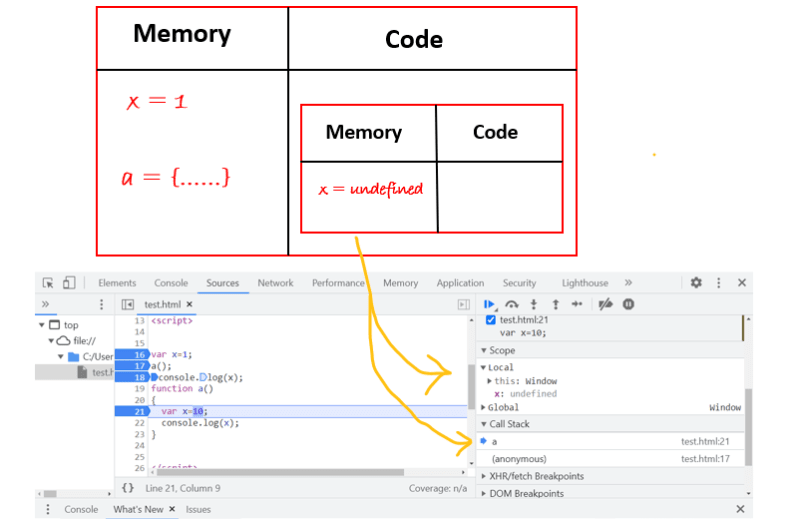This screenshot has width=800, height=519.
Task: Collapse the top frame in navigator
Action: [42, 325]
